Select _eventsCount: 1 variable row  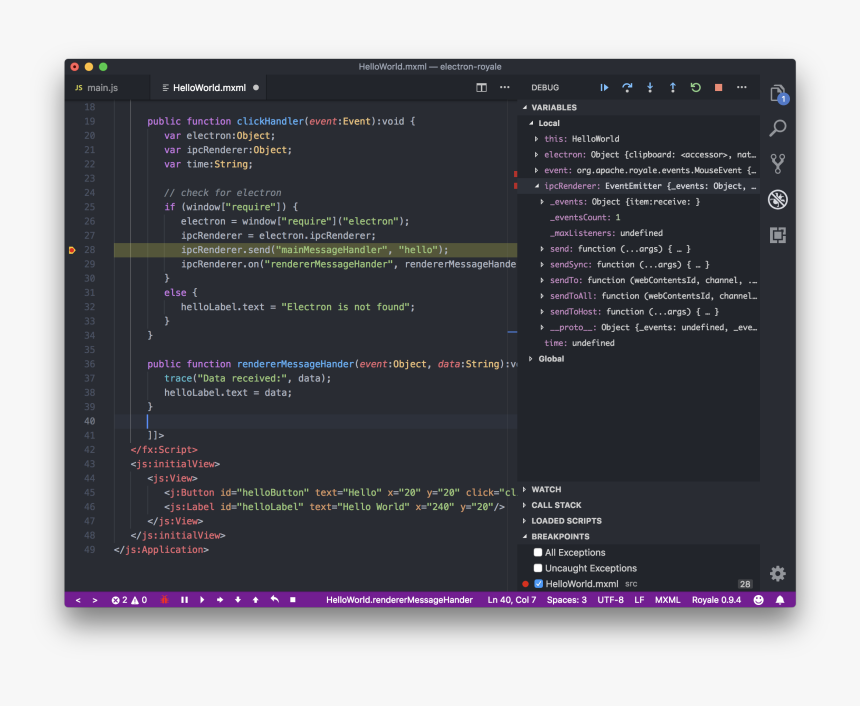coord(638,217)
